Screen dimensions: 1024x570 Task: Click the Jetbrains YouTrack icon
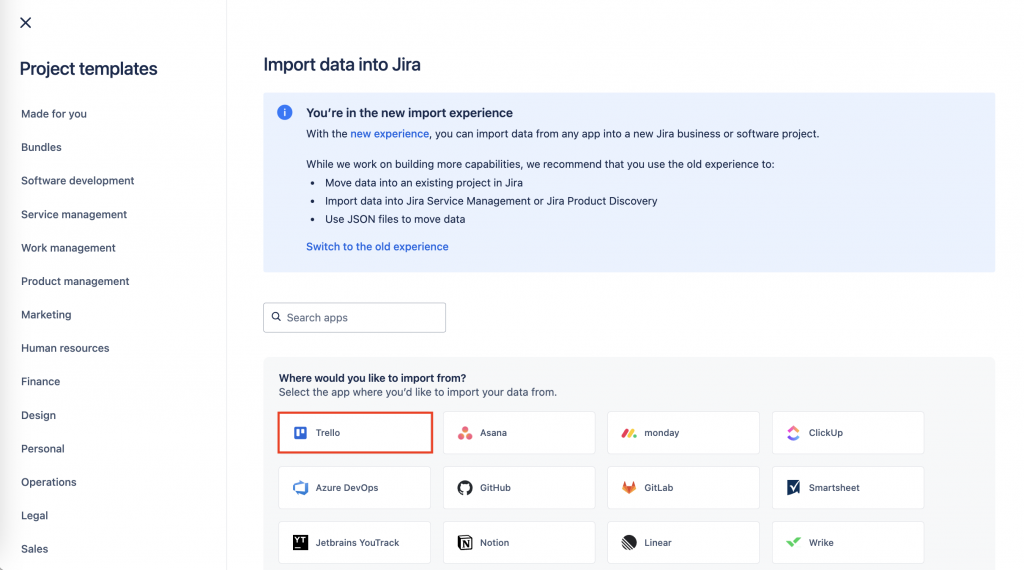300,543
